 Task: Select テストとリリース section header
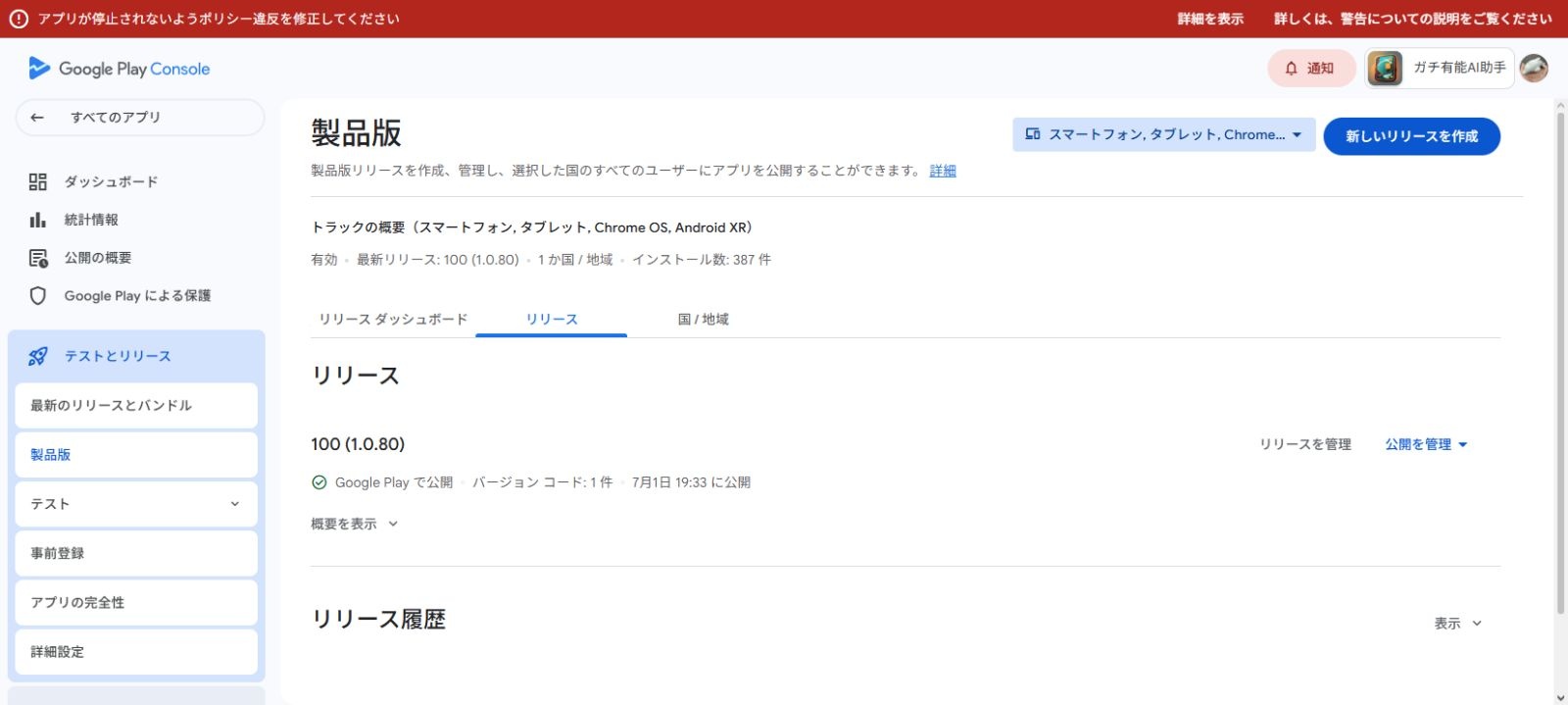point(136,356)
